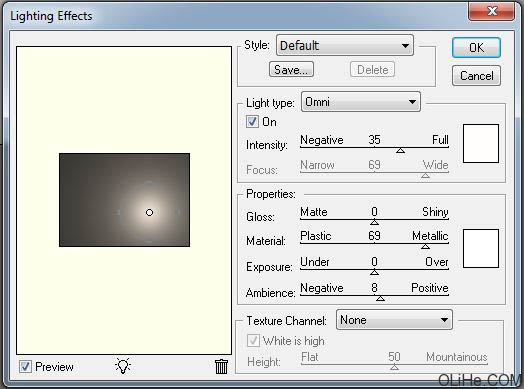
Task: Toggle the White is high checkbox
Action: (253, 341)
